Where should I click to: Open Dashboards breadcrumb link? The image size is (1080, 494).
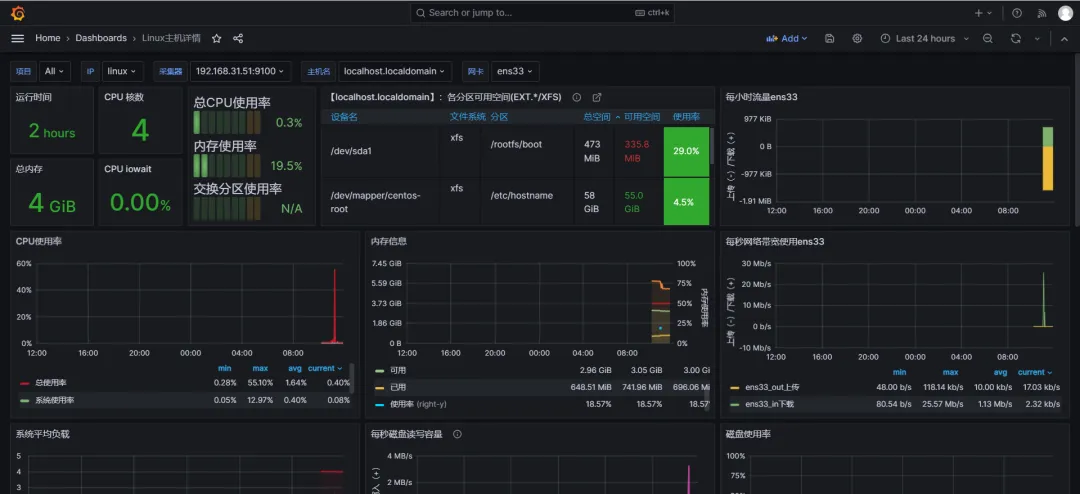pyautogui.click(x=101, y=38)
